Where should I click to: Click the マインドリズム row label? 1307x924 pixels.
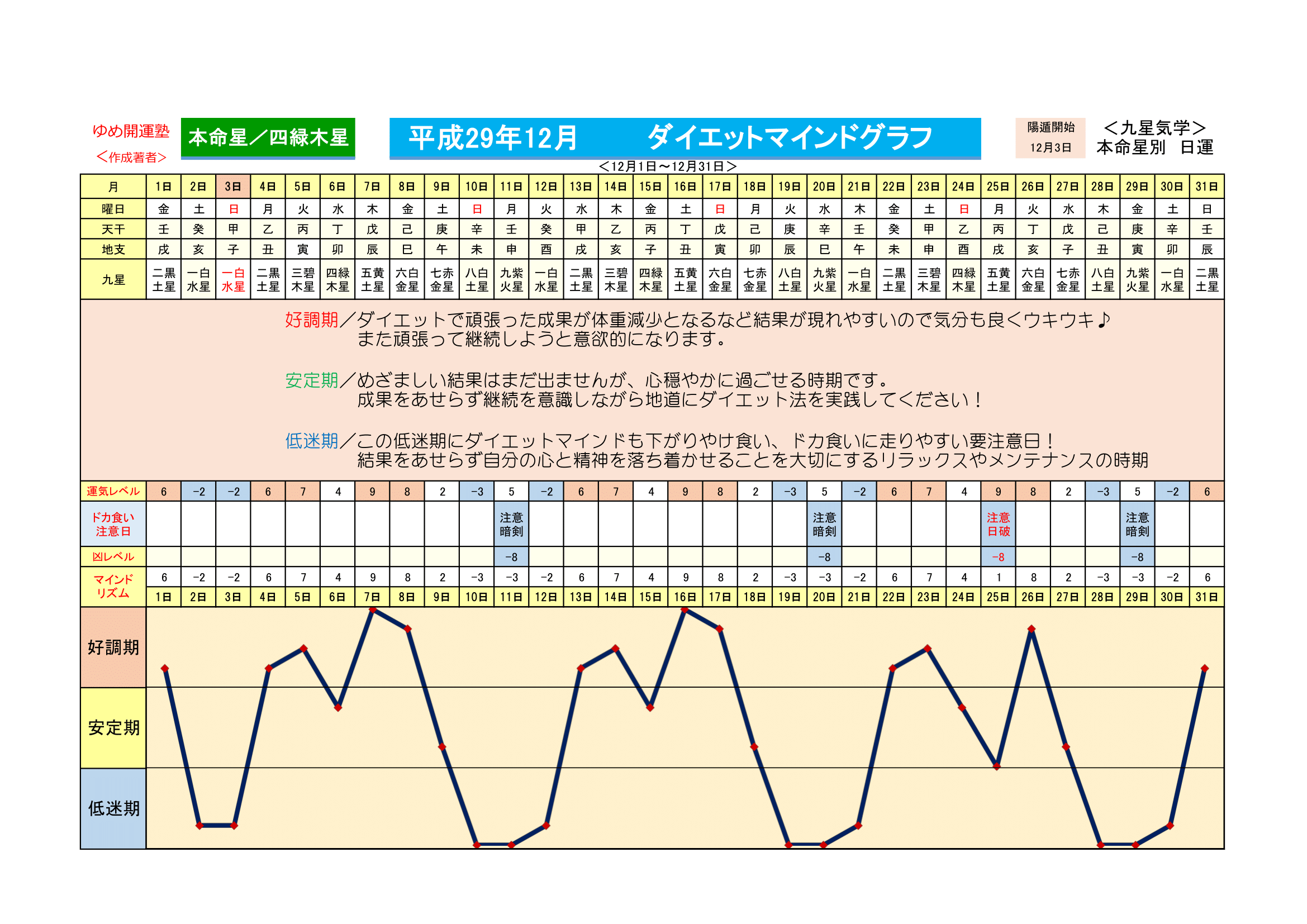coord(113,586)
